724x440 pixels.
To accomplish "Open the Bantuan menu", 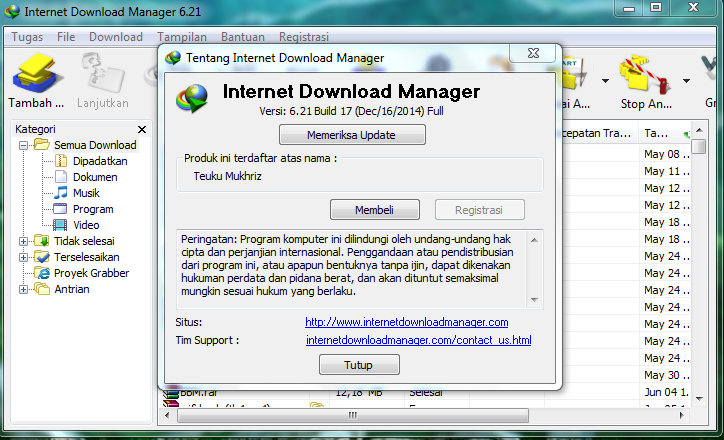I will [x=243, y=37].
